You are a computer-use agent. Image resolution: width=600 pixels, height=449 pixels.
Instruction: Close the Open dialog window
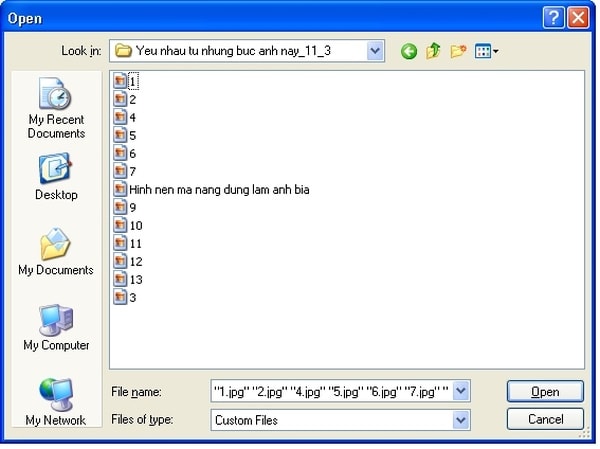click(x=578, y=18)
